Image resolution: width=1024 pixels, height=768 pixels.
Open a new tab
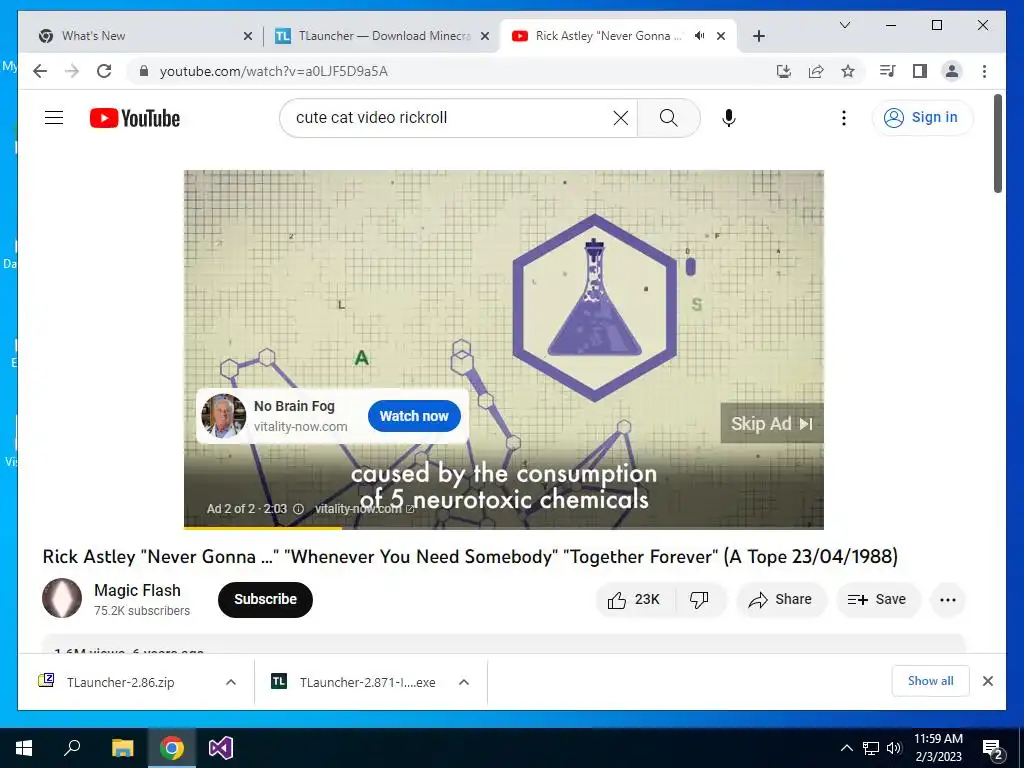[x=758, y=36]
